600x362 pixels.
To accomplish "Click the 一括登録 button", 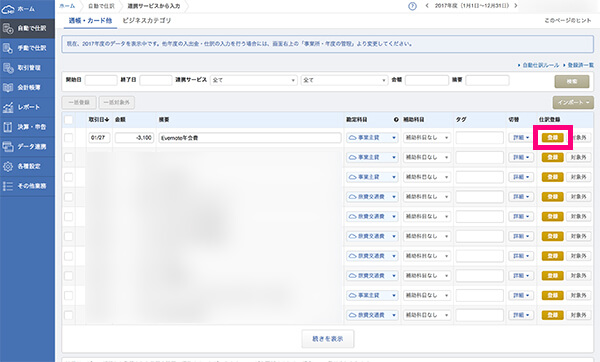I will (x=79, y=103).
